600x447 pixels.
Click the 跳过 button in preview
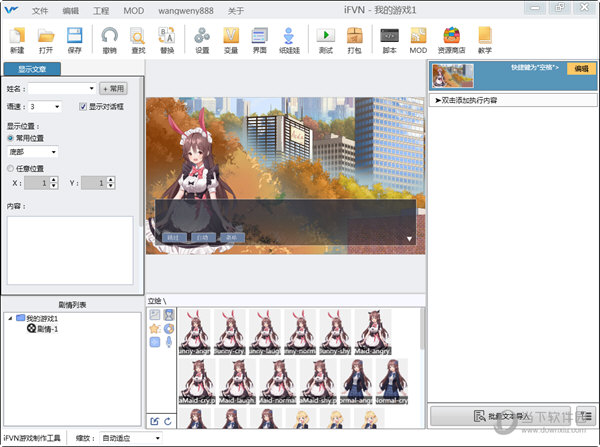174,237
